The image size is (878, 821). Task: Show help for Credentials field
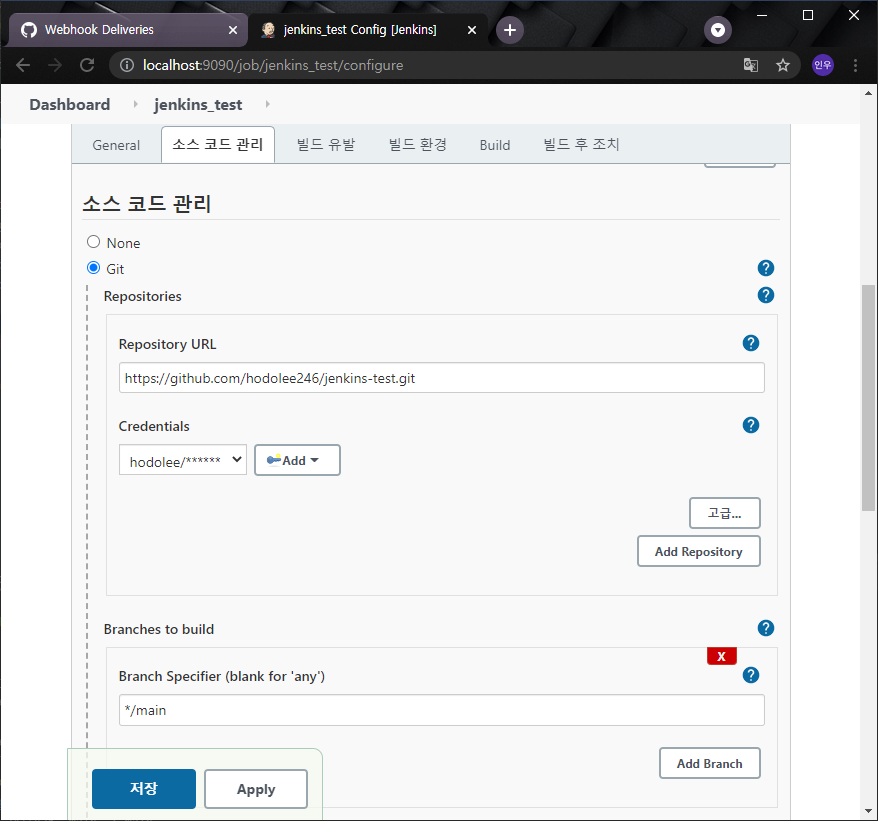750,425
